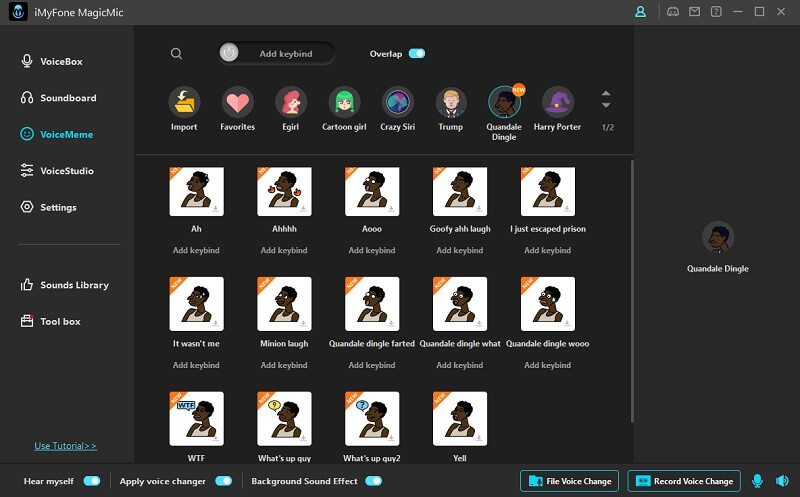
Task: Play the It wasn't me thumbnail
Action: coord(196,304)
